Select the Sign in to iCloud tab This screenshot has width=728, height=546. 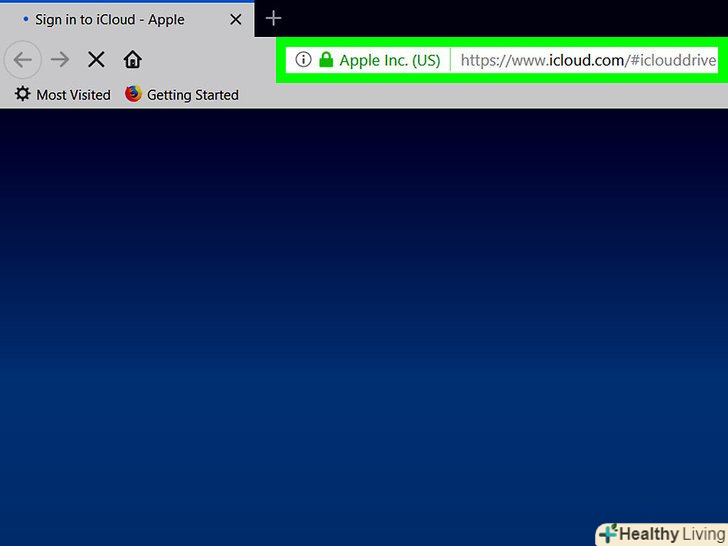(127, 20)
